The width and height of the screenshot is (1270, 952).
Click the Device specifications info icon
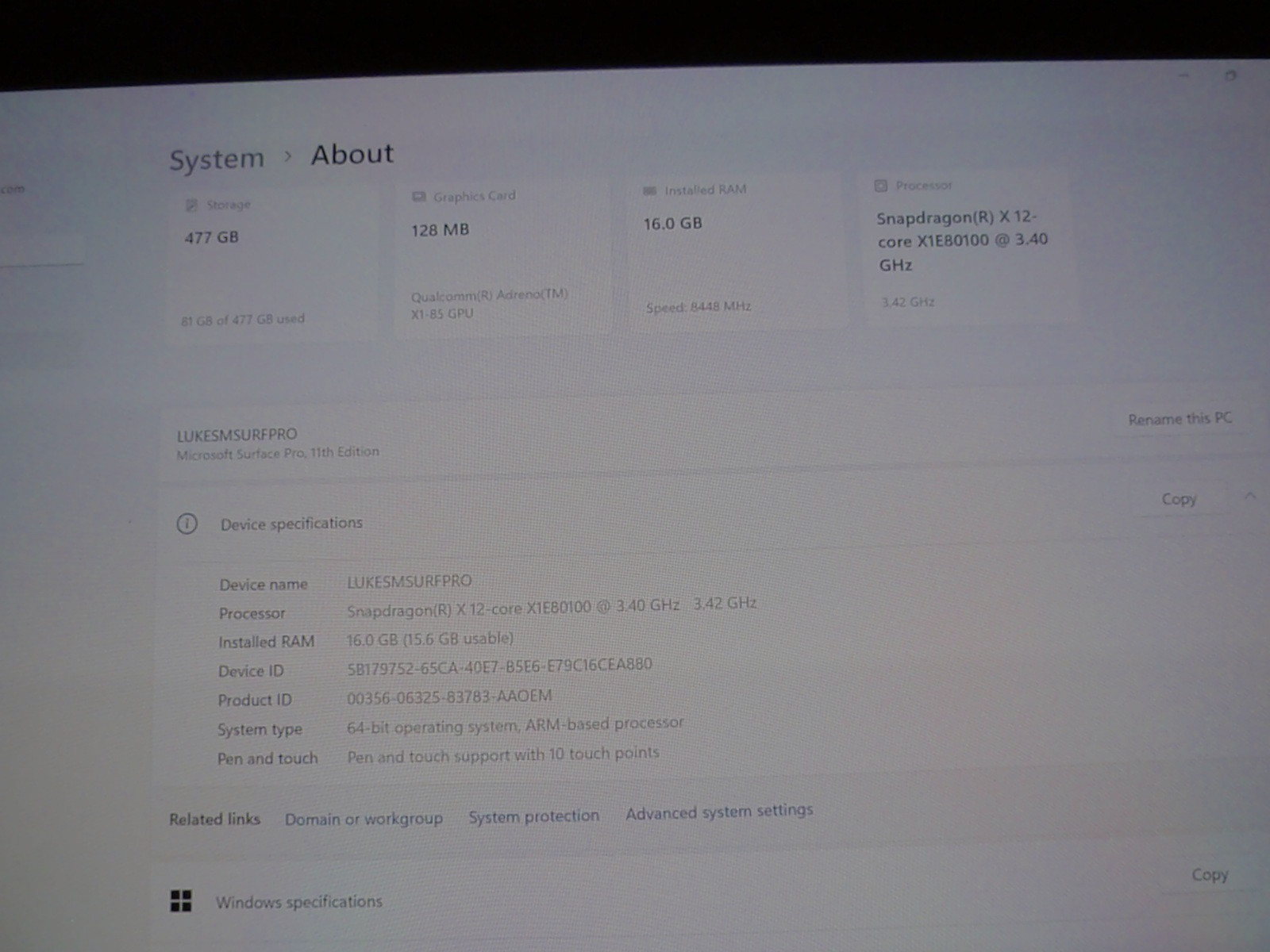pos(187,524)
